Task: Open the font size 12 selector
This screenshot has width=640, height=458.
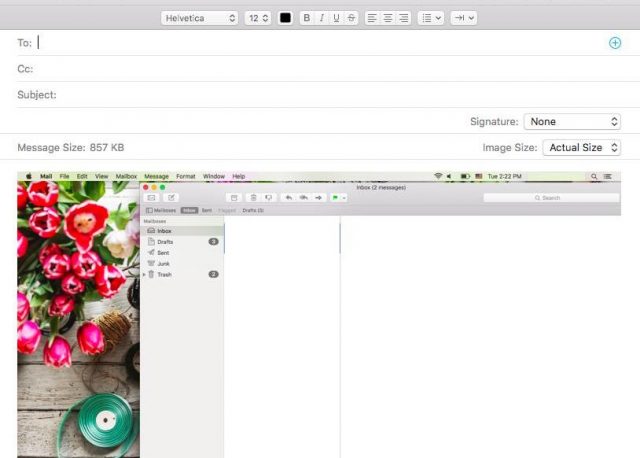Action: 258,18
